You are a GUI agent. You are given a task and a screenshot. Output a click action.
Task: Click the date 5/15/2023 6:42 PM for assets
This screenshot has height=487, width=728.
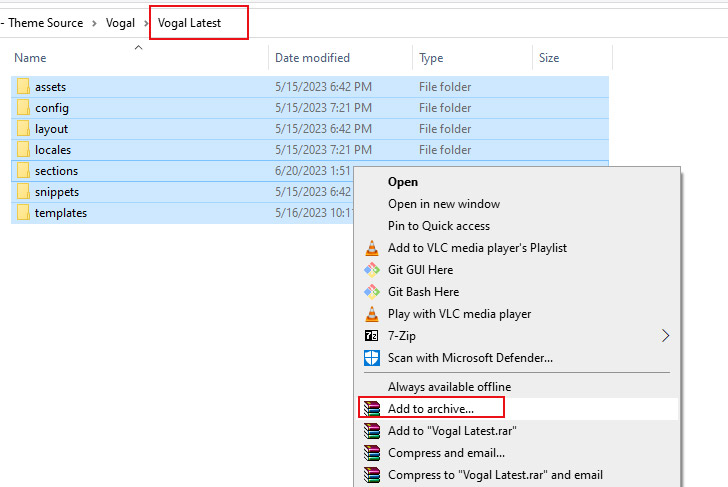tap(323, 87)
